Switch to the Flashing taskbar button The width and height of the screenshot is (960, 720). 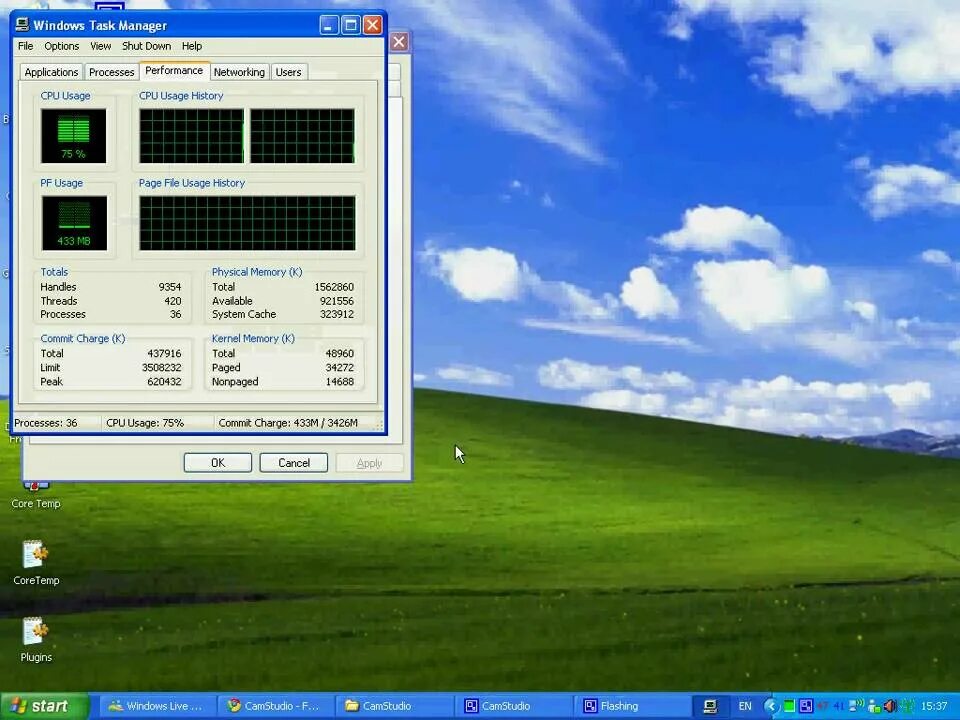pyautogui.click(x=633, y=706)
